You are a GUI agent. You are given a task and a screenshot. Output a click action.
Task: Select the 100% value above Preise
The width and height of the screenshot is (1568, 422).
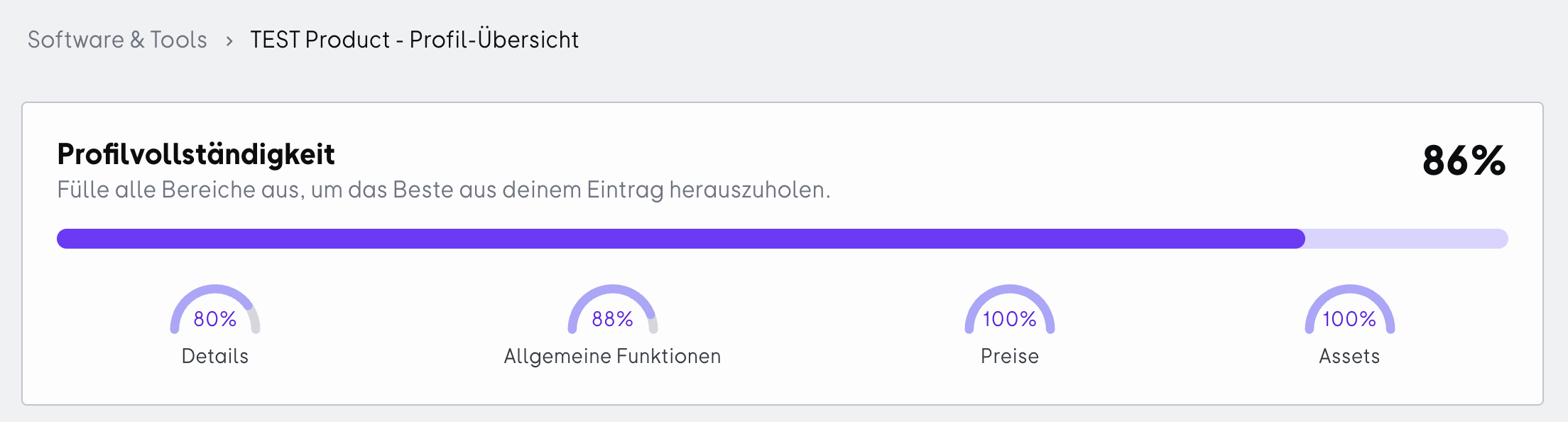click(x=1010, y=319)
